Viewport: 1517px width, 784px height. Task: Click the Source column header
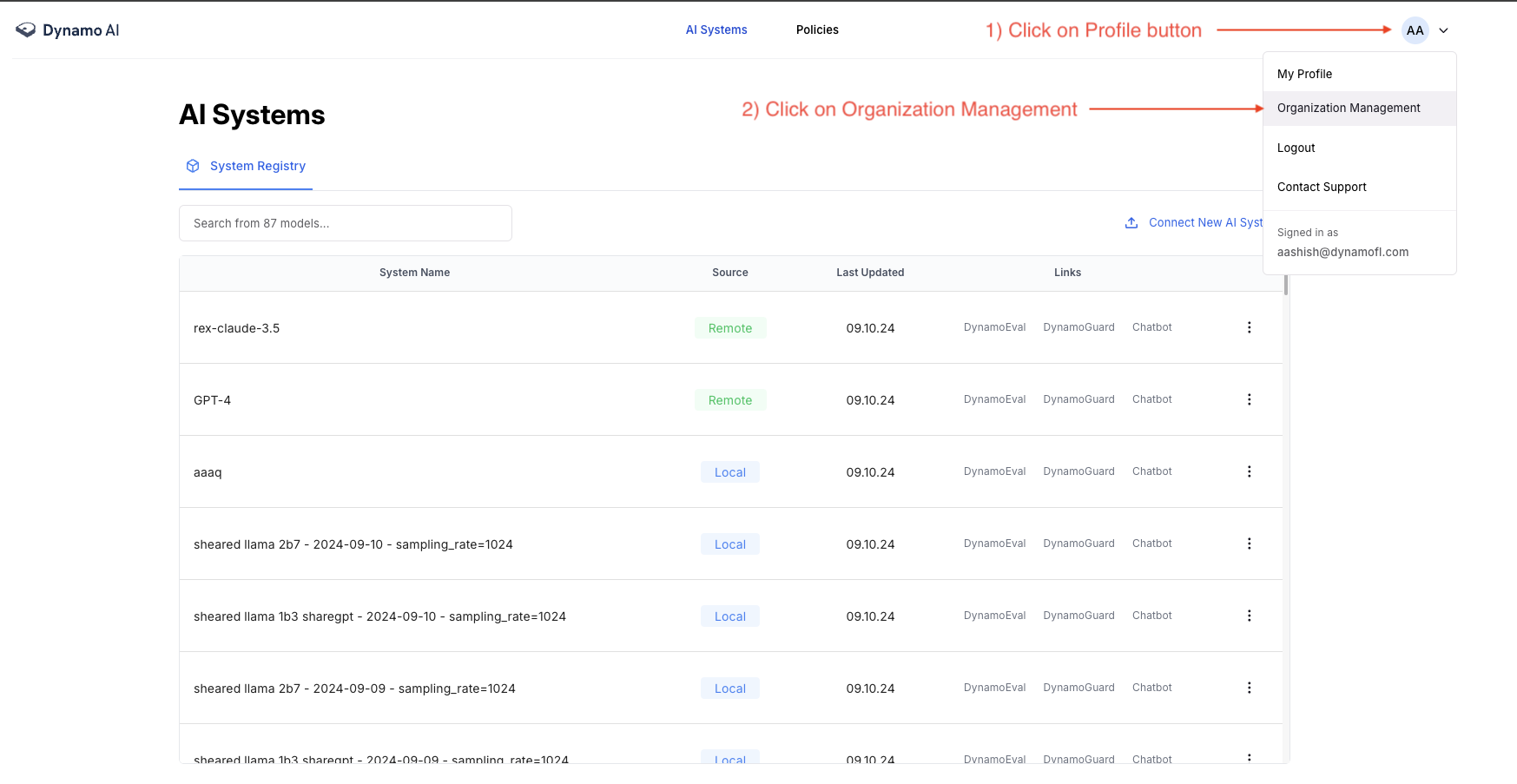coord(730,273)
